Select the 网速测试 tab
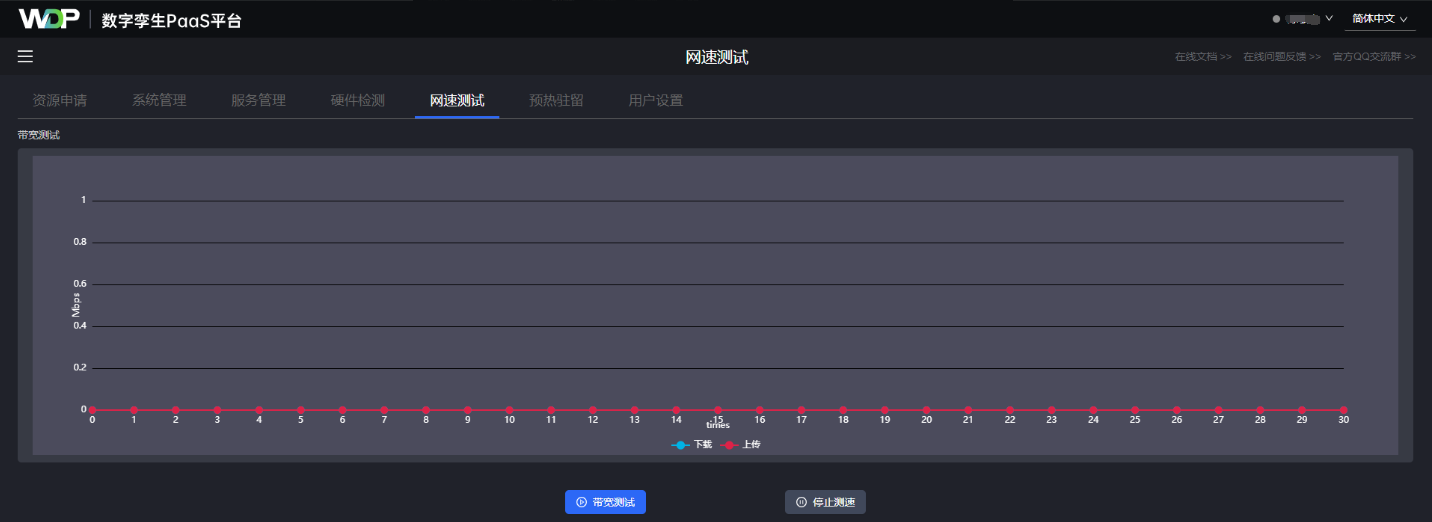 (x=457, y=100)
